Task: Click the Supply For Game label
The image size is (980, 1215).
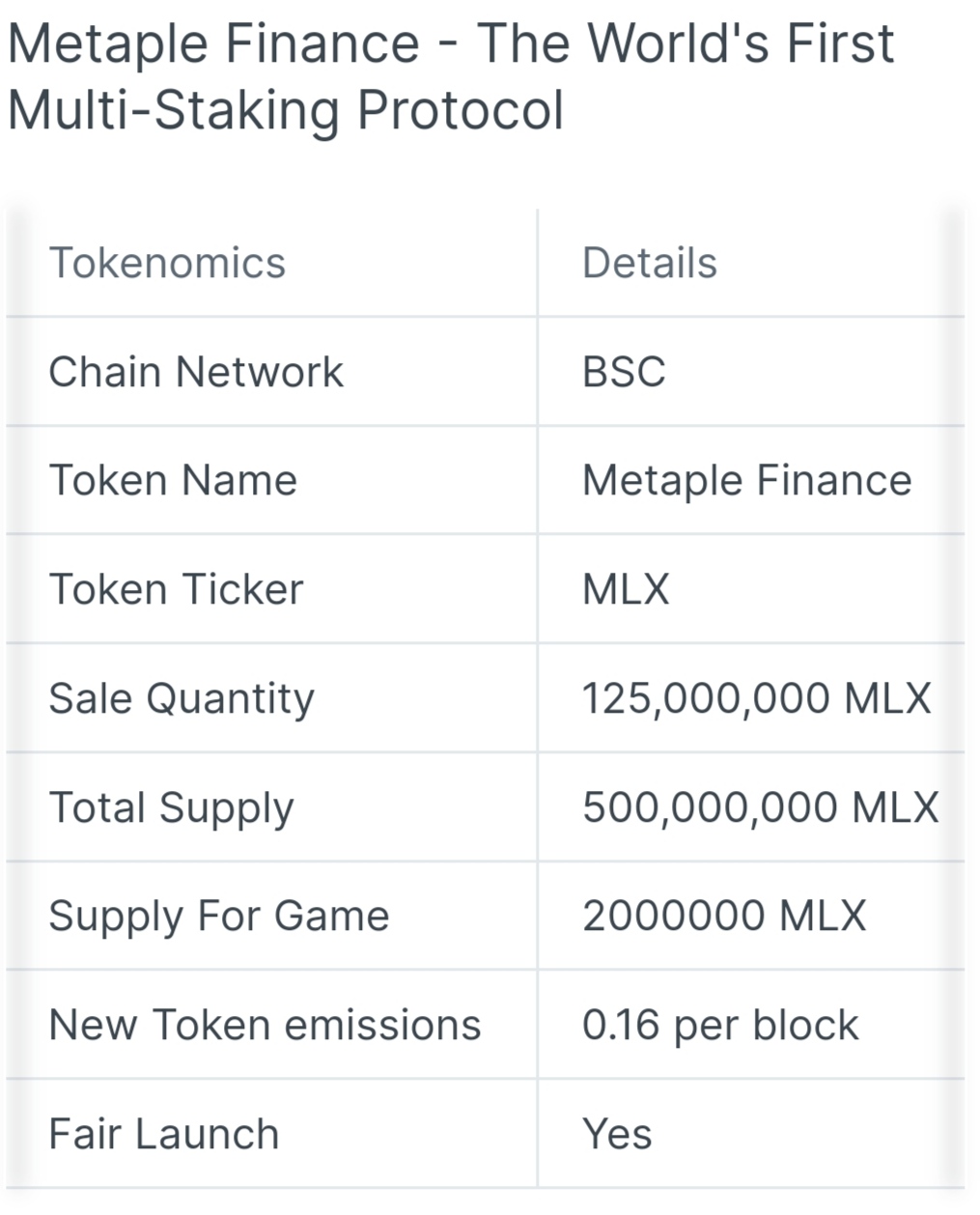Action: [x=218, y=916]
